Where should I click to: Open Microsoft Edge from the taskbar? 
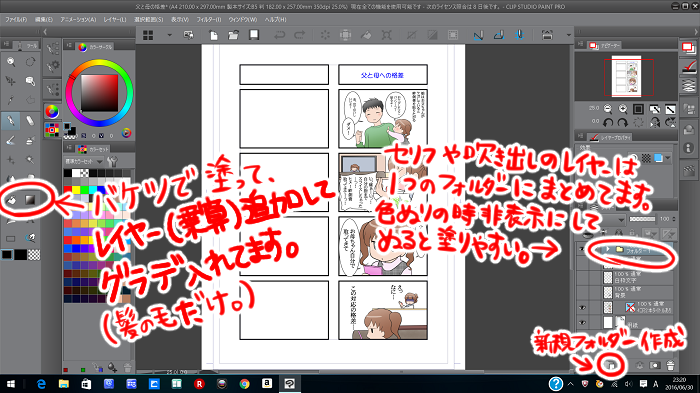[42, 384]
